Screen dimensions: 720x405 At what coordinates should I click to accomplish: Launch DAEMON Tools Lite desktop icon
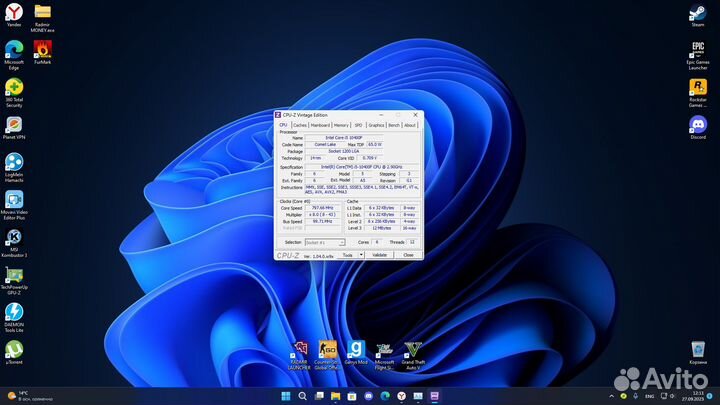coord(14,318)
